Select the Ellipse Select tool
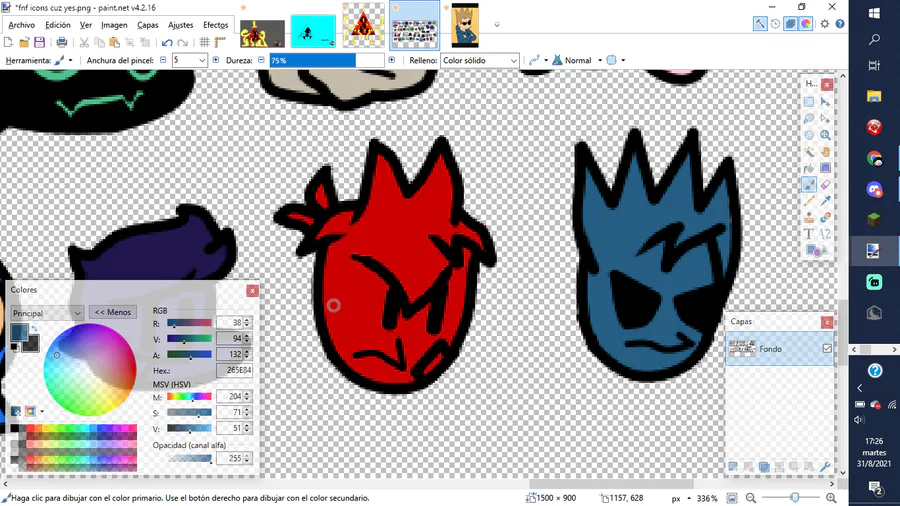Screen dimensions: 900x506 point(809,135)
